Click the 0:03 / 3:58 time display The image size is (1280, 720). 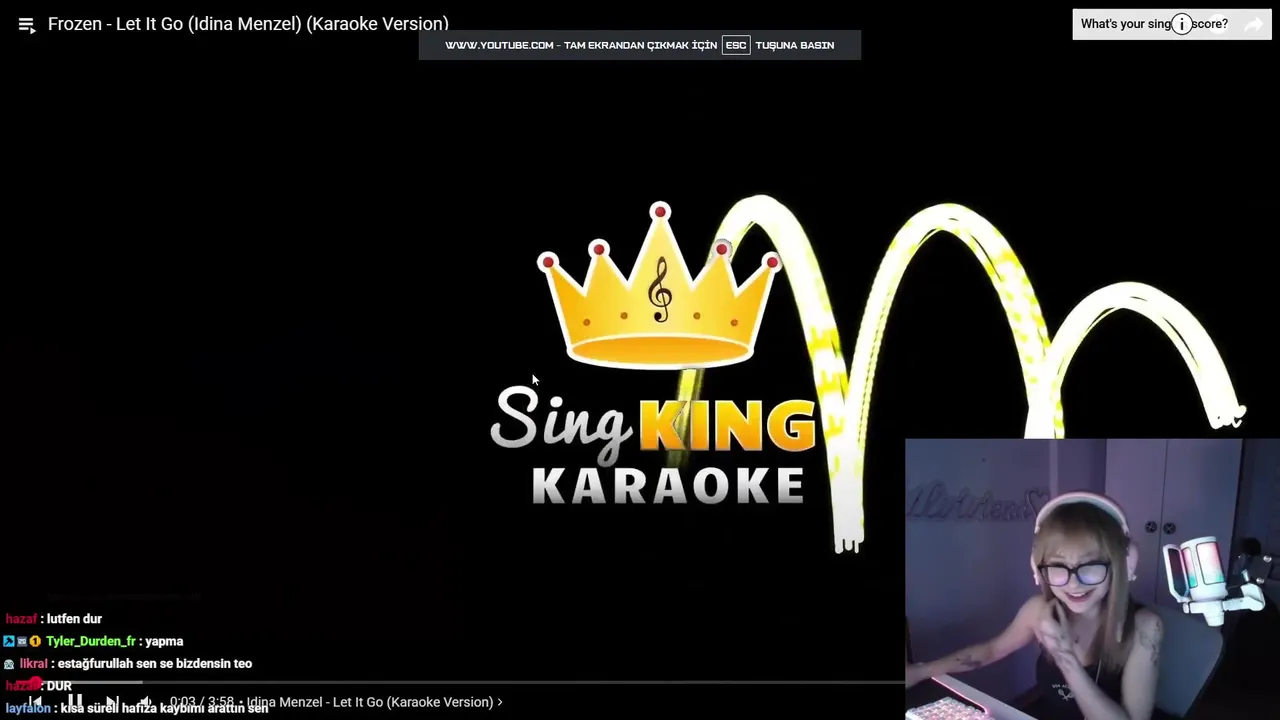201,702
